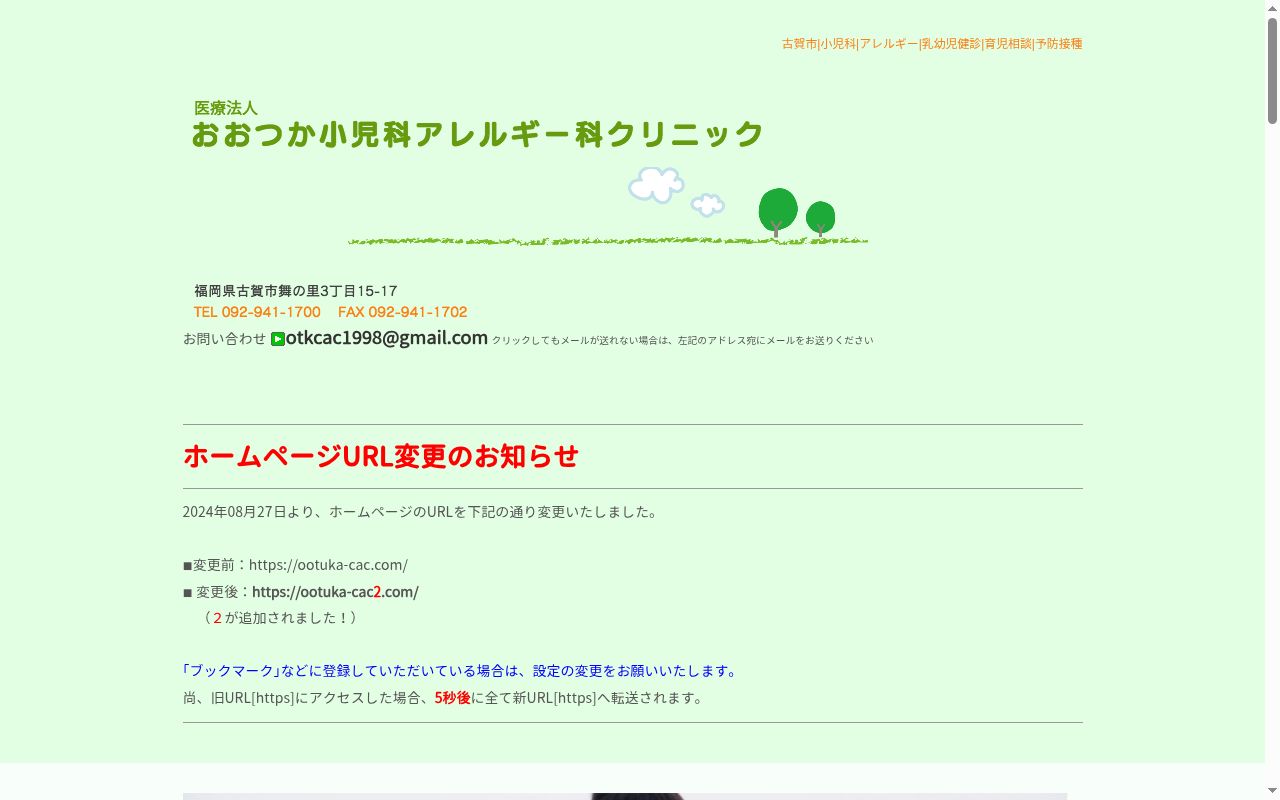The image size is (1280, 800).
Task: Click the green arrow icon beside email
Action: [278, 339]
